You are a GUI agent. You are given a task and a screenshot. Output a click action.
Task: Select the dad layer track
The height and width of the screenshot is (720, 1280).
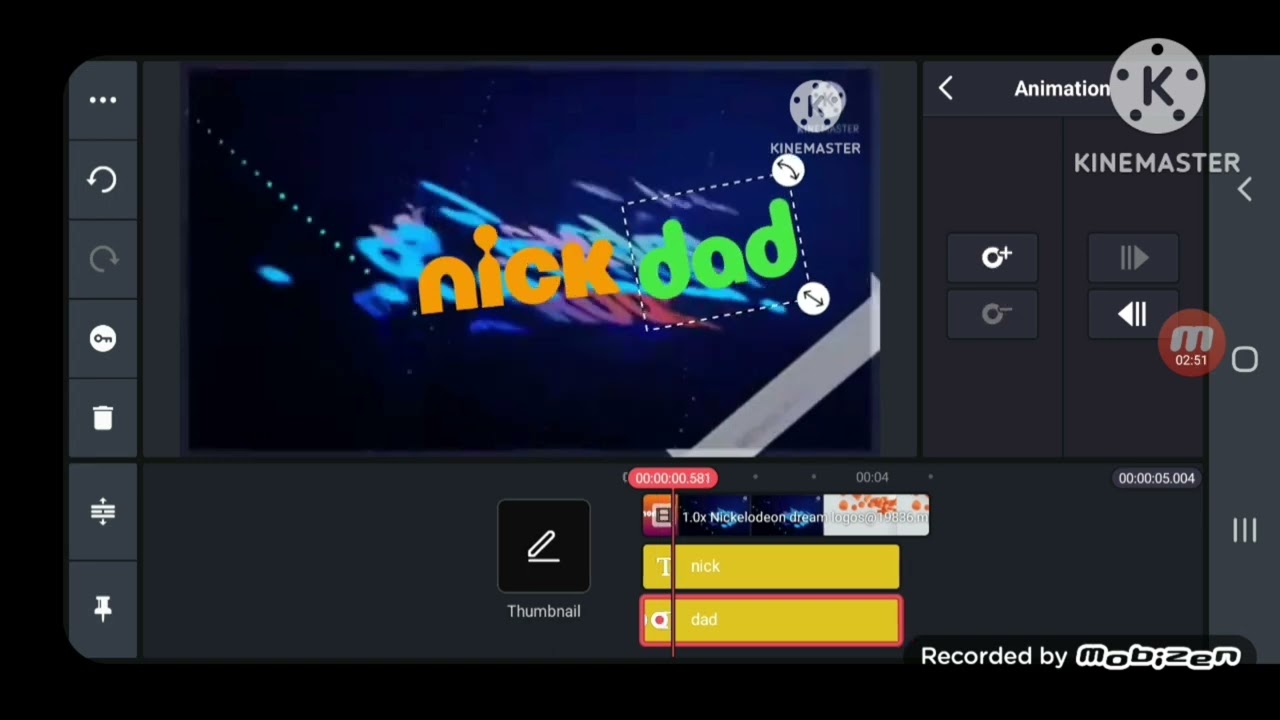point(771,620)
